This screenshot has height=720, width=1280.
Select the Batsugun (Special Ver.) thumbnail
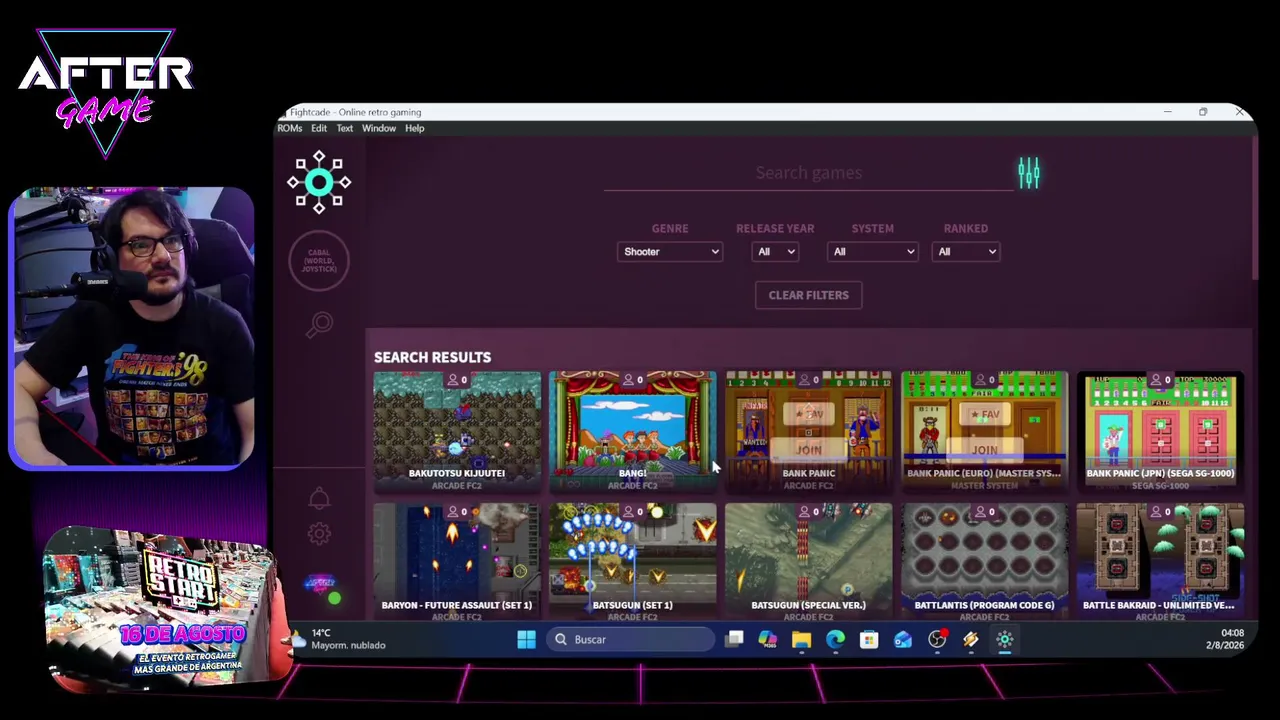(808, 562)
